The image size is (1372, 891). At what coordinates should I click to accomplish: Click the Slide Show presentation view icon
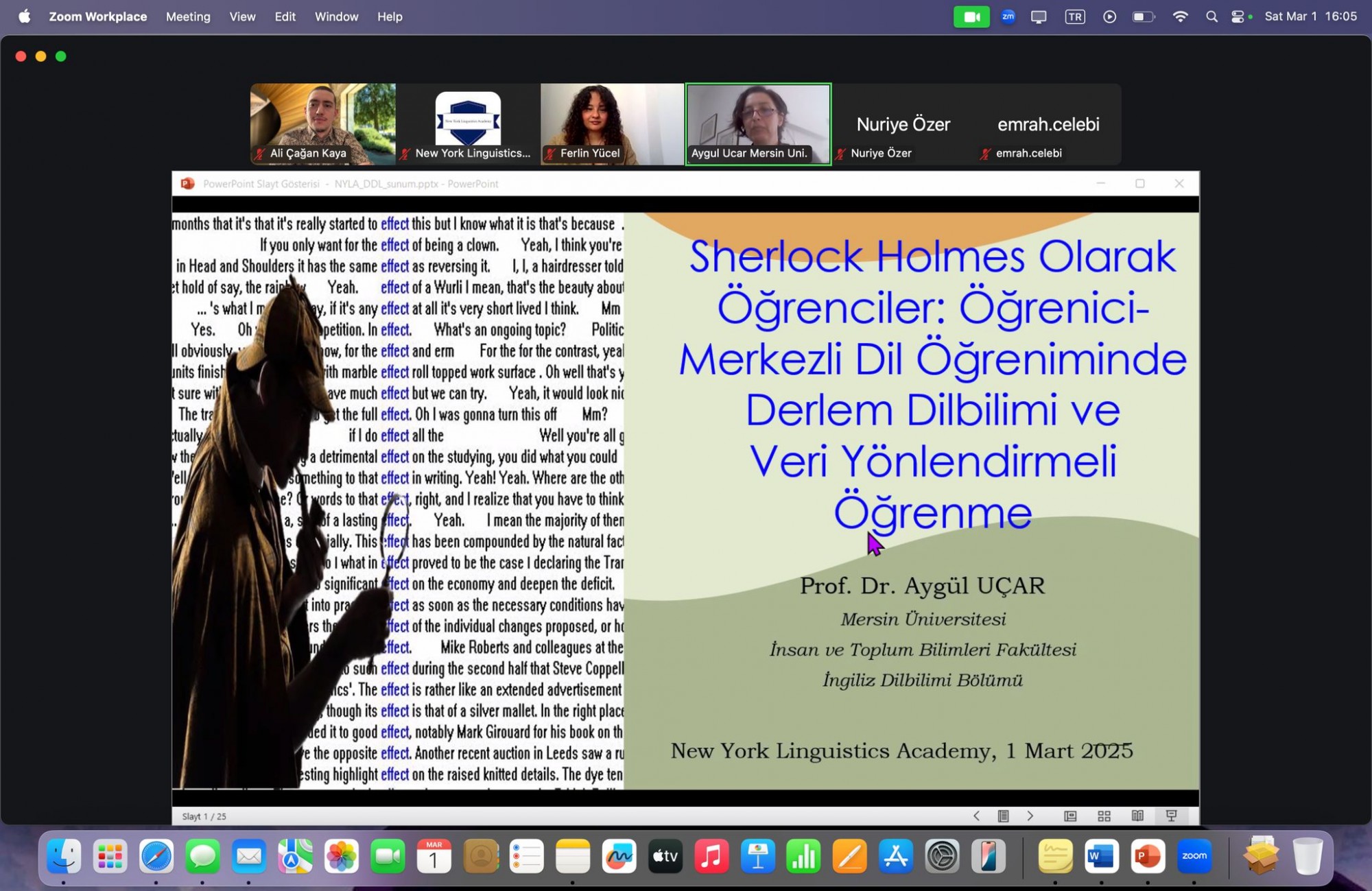pos(1171,816)
